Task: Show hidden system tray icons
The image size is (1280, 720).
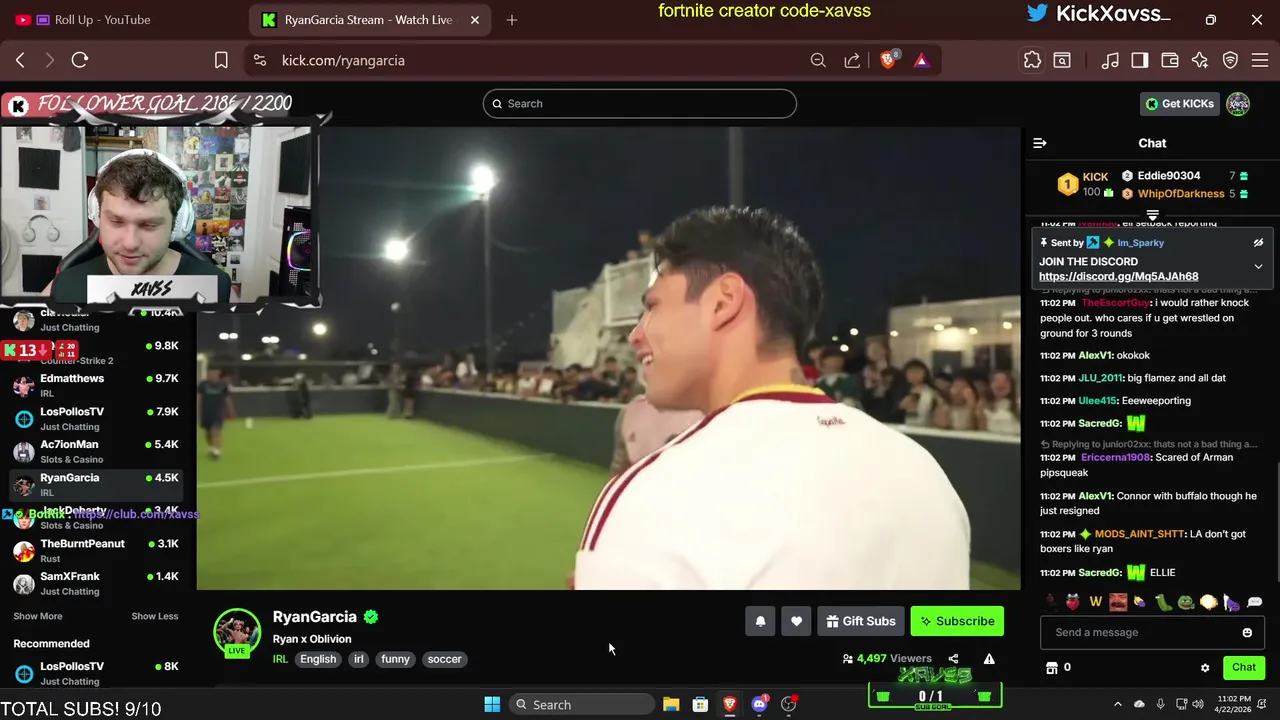Action: pyautogui.click(x=1118, y=704)
